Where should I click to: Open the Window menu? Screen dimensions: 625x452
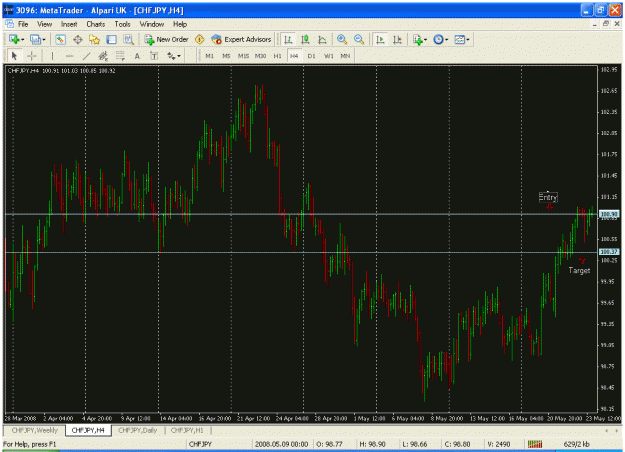[x=151, y=24]
